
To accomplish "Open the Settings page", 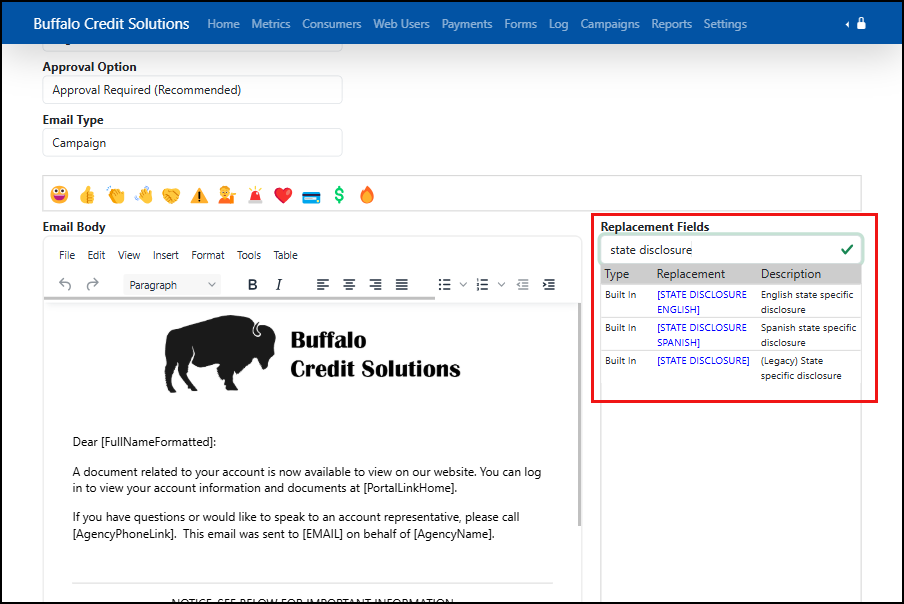I will [x=725, y=24].
